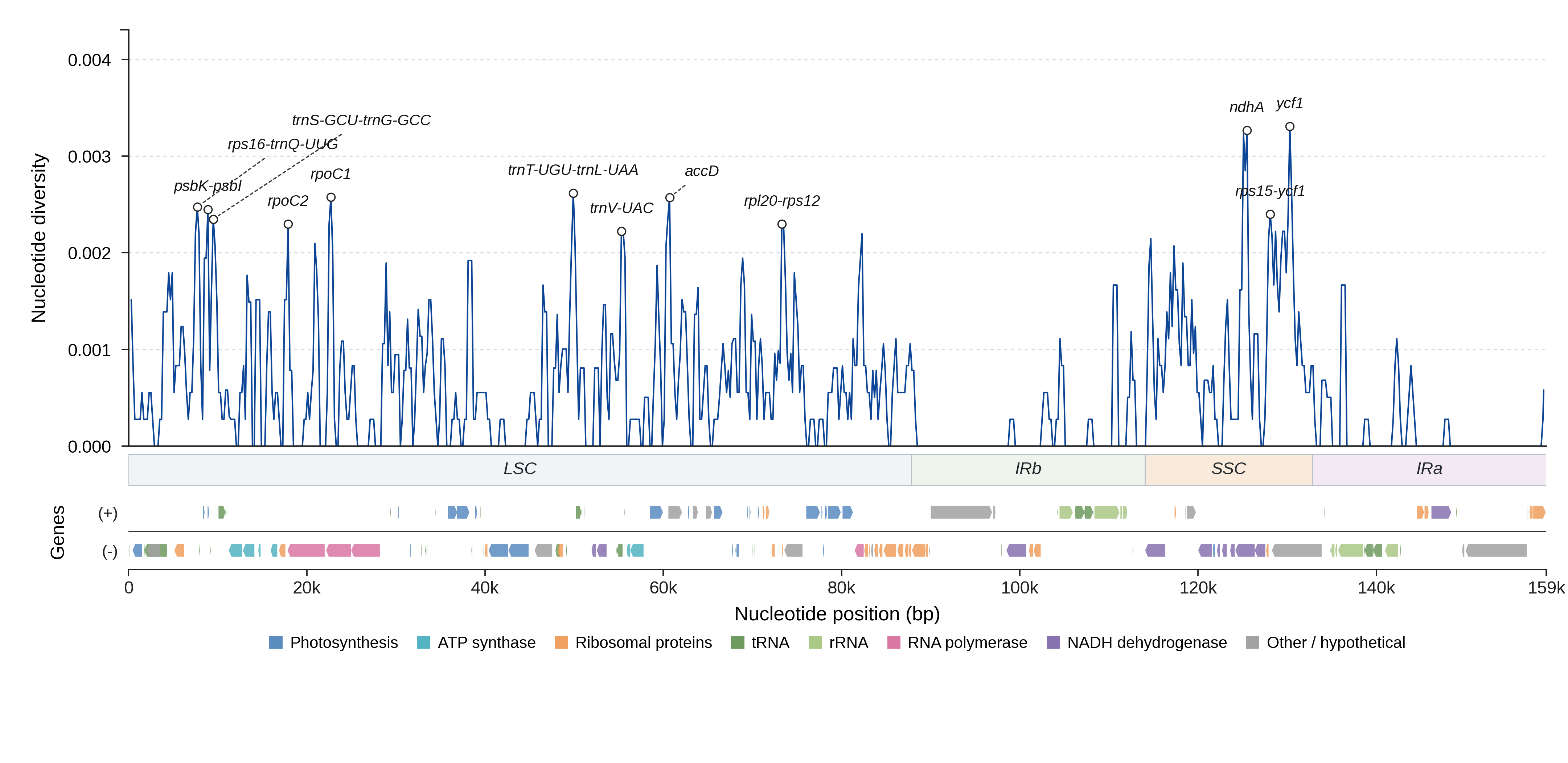Click the trnV-UAC peak marker circle
Image resolution: width=1568 pixels, height=763 pixels.
point(621,231)
